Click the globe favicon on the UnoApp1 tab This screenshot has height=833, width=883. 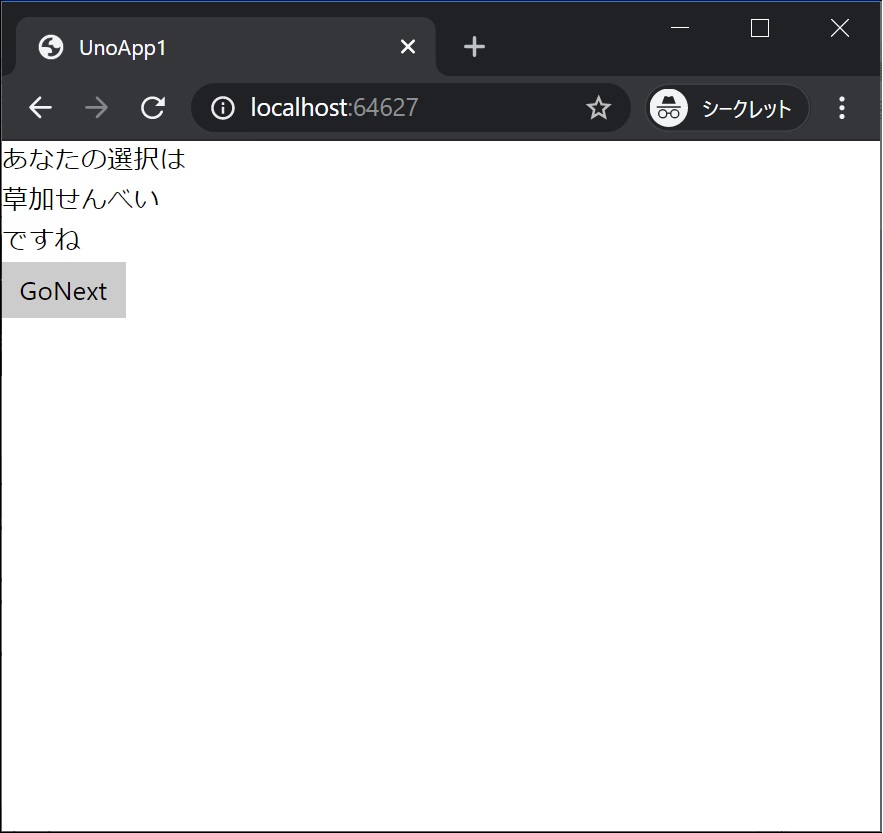pyautogui.click(x=49, y=47)
